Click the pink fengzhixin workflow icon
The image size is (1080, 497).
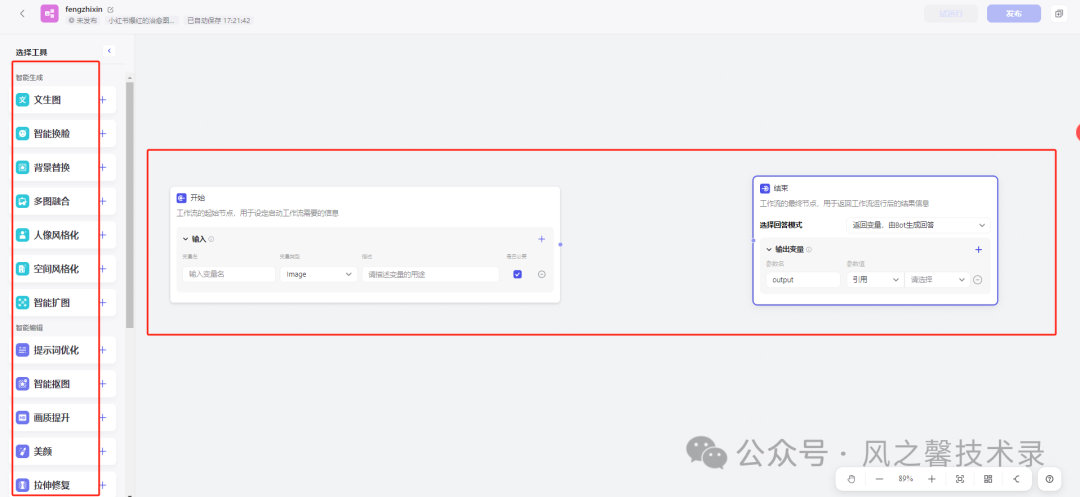49,14
